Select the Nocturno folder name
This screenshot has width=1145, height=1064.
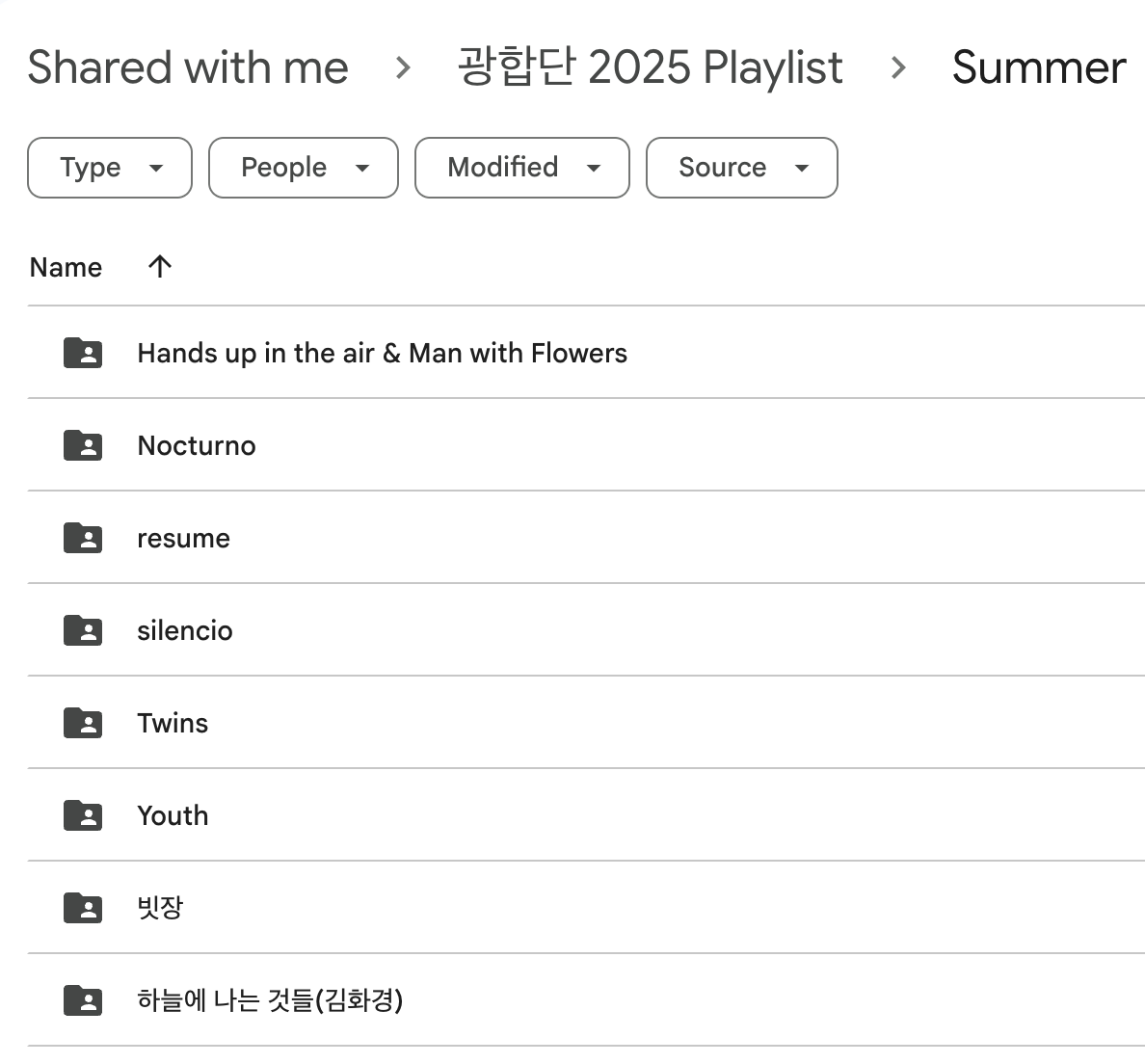point(197,445)
